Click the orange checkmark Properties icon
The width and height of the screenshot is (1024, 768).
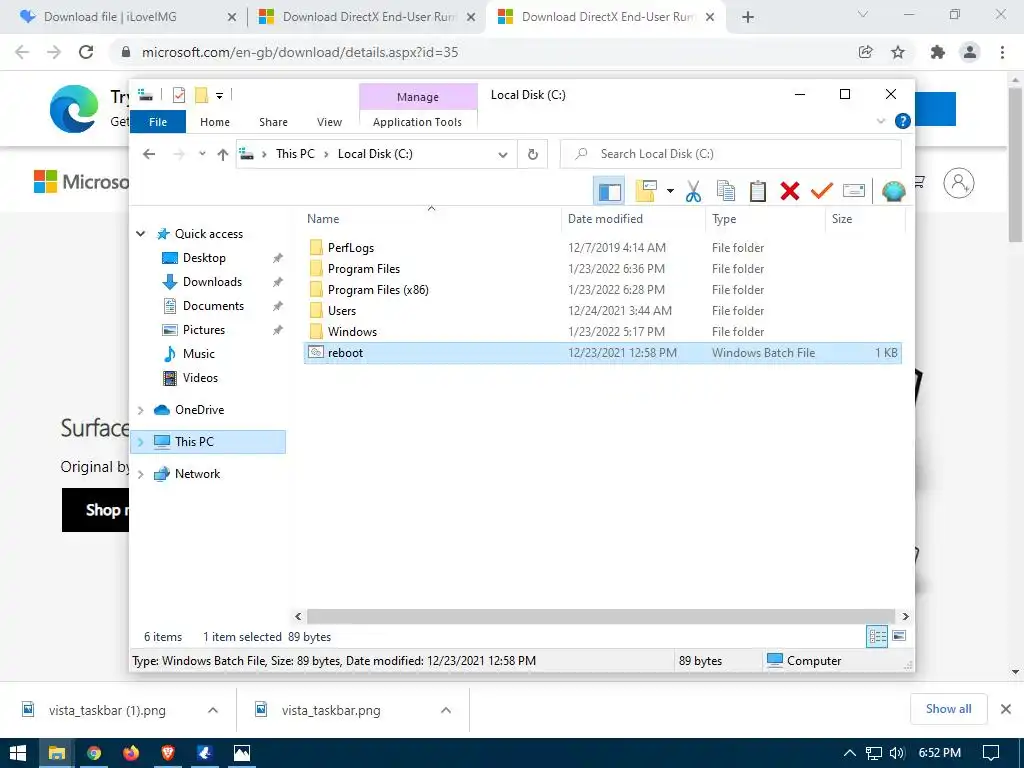(x=822, y=191)
